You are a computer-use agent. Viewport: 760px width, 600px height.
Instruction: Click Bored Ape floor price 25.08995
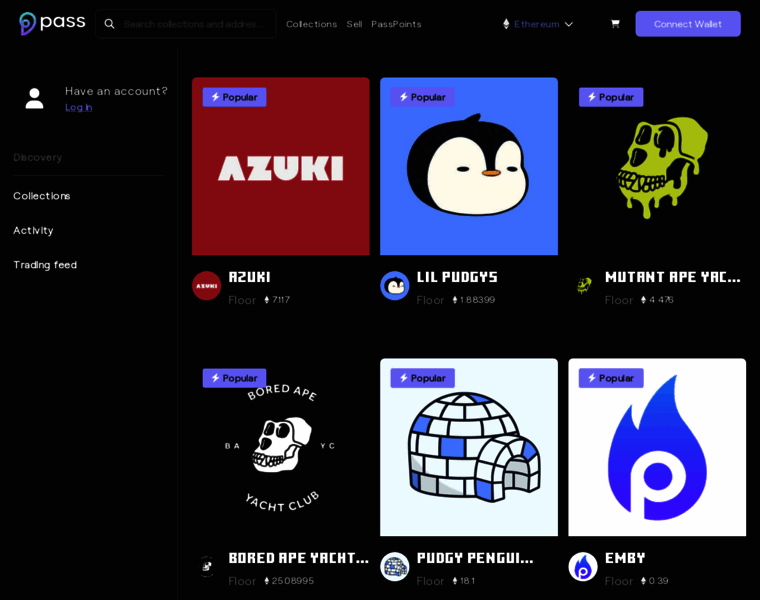[289, 581]
